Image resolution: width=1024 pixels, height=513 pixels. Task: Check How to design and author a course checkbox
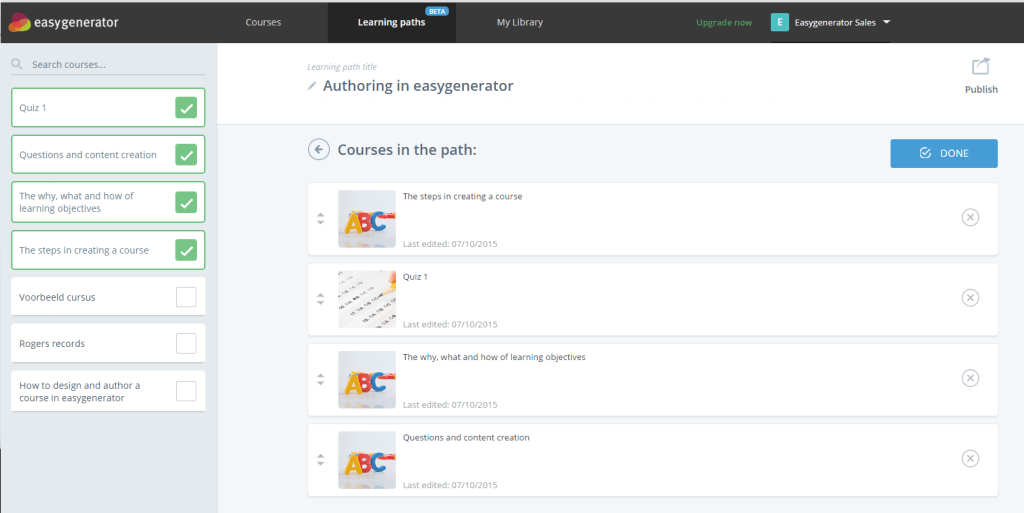point(186,391)
